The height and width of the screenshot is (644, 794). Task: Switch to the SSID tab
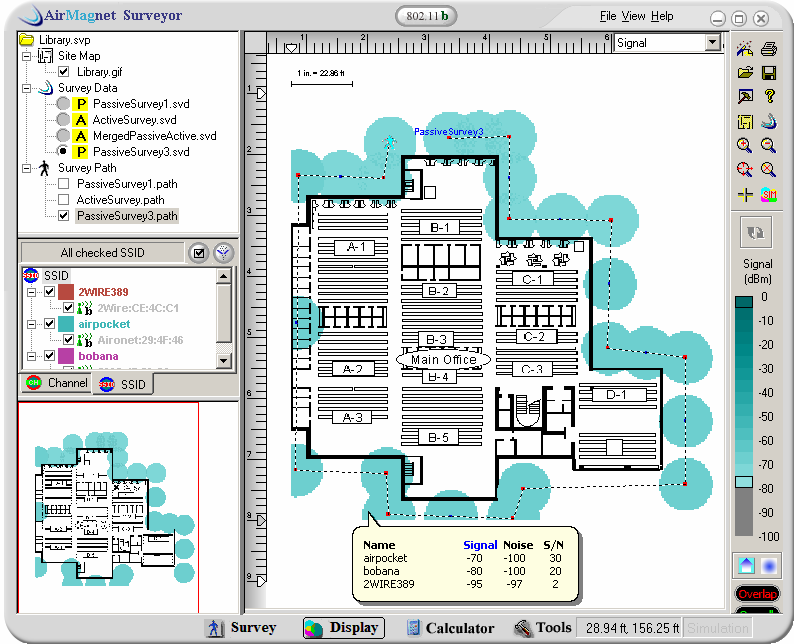coord(123,384)
